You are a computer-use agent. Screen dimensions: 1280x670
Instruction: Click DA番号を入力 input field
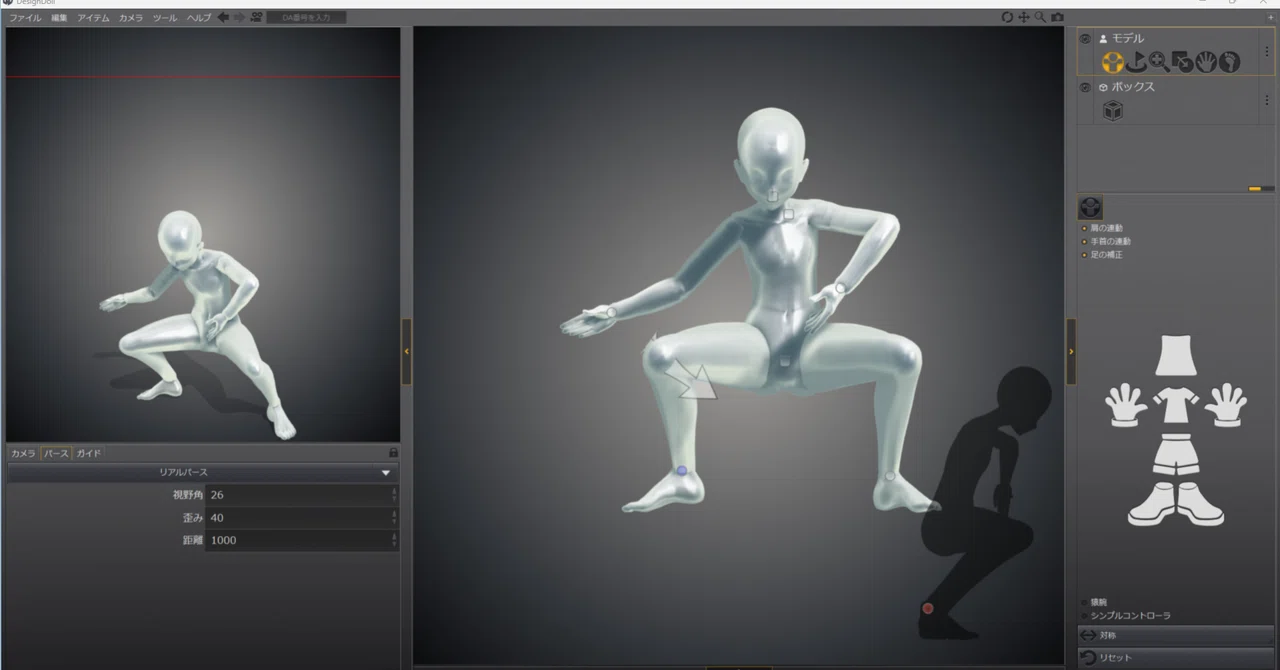pyautogui.click(x=306, y=17)
